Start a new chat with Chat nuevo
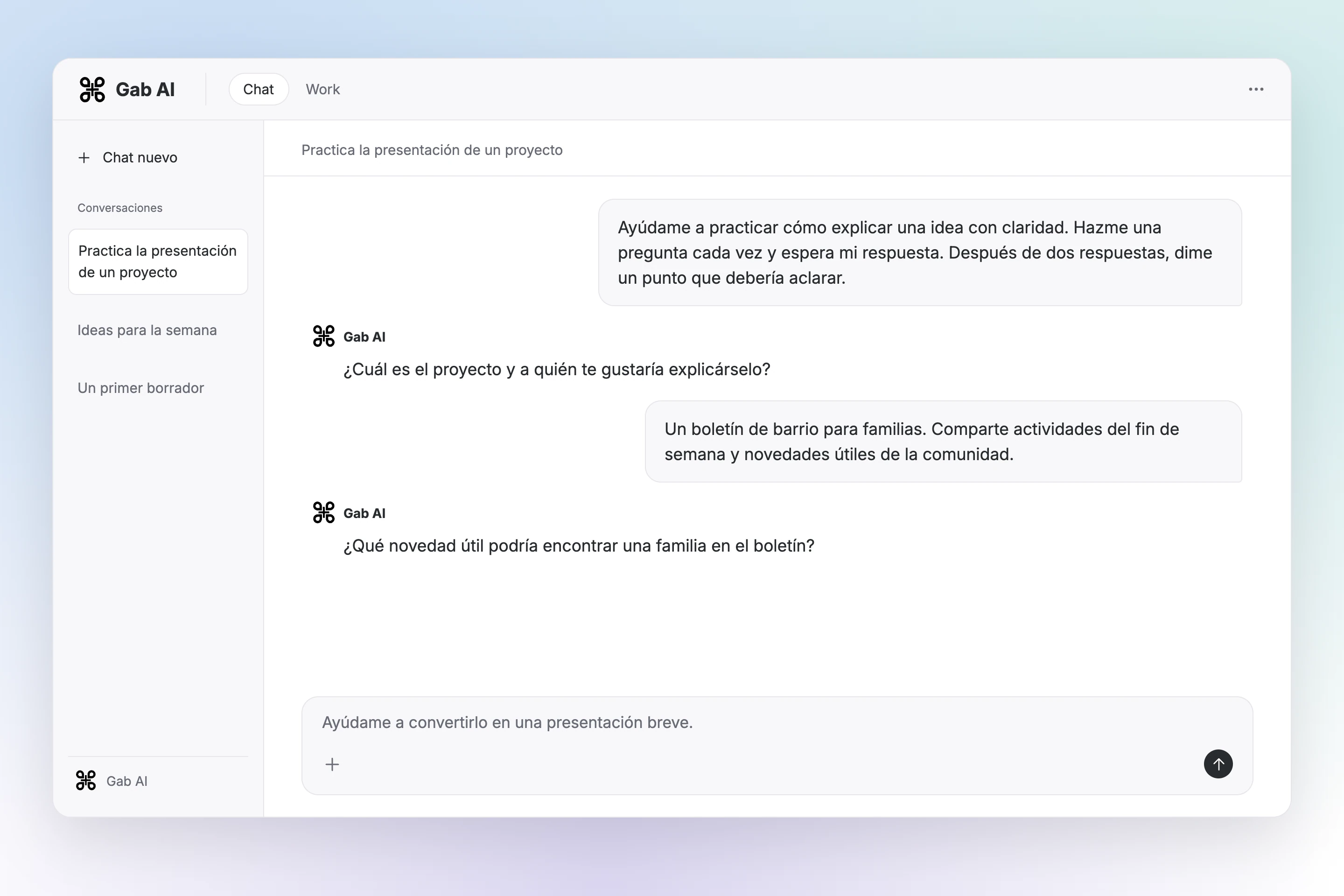 128,158
